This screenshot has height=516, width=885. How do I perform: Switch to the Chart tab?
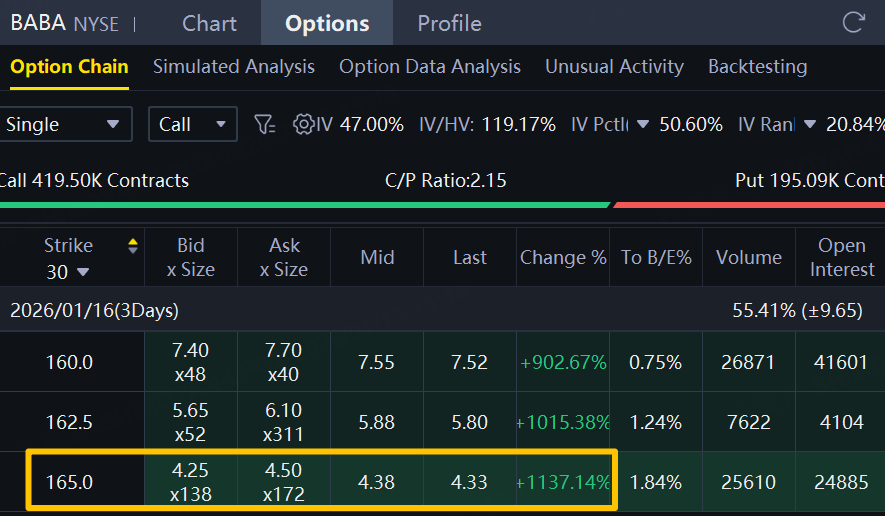(209, 23)
